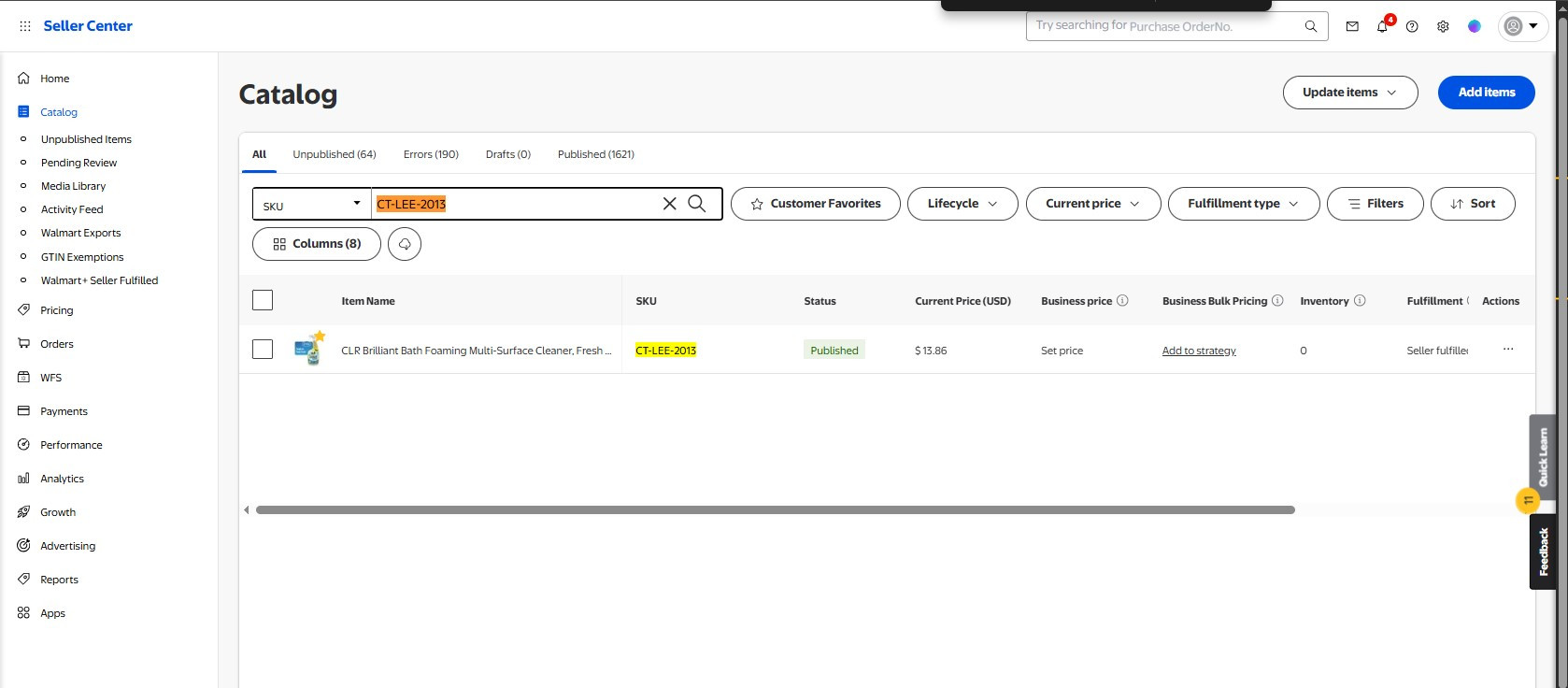The height and width of the screenshot is (688, 1568).
Task: Open the Performance gauge icon
Action: tap(24, 445)
